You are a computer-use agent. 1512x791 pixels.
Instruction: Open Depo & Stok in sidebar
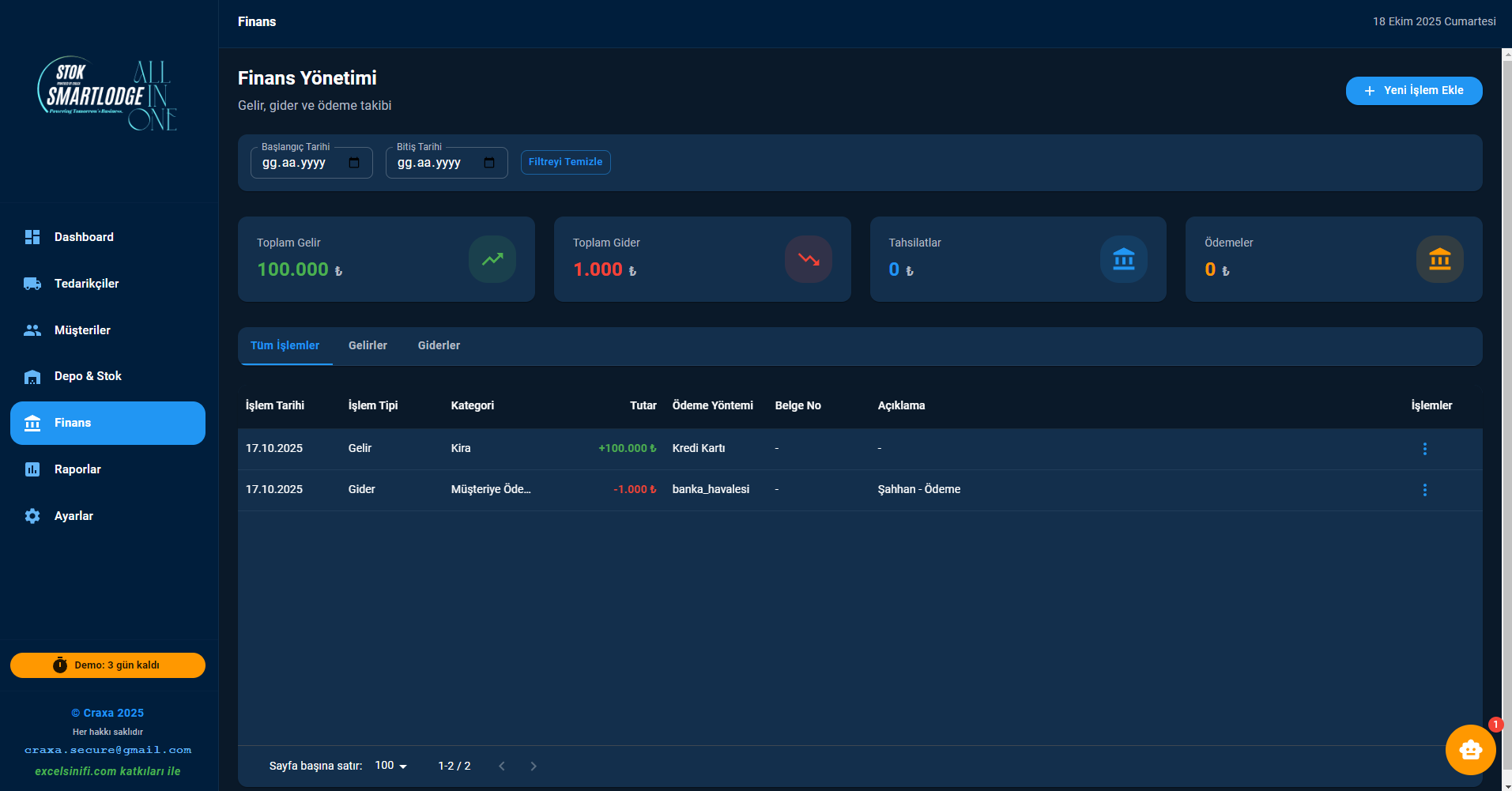(88, 376)
